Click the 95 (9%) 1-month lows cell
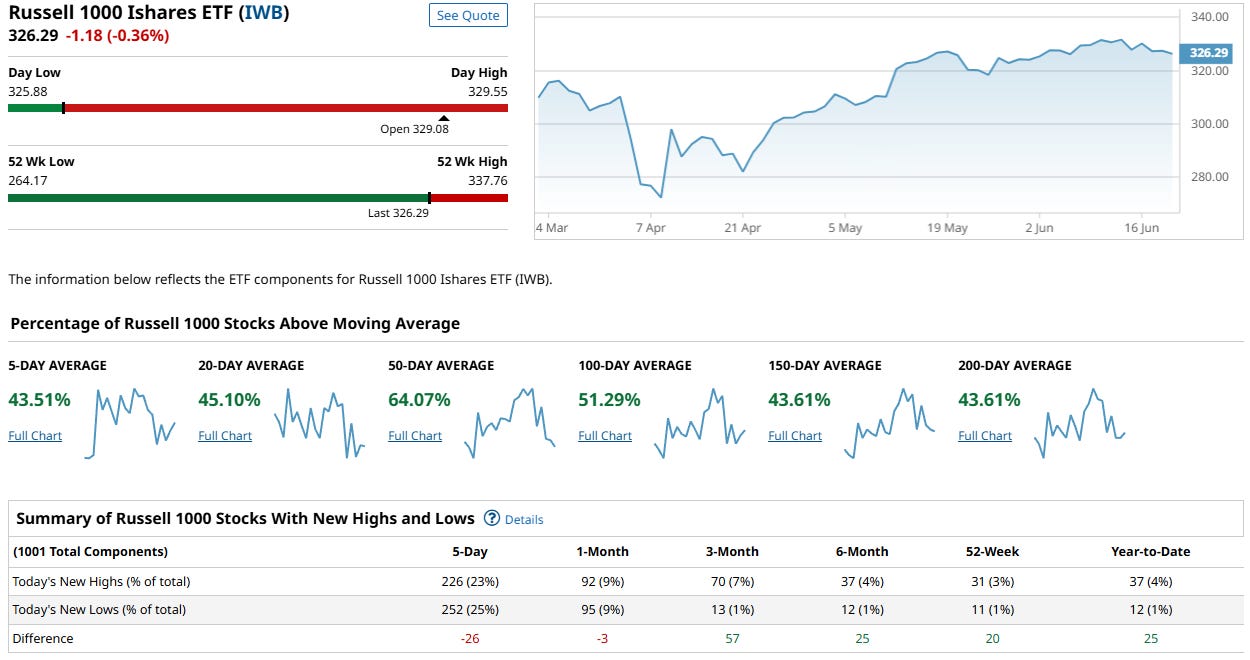This screenshot has height=660, width=1250. click(602, 609)
